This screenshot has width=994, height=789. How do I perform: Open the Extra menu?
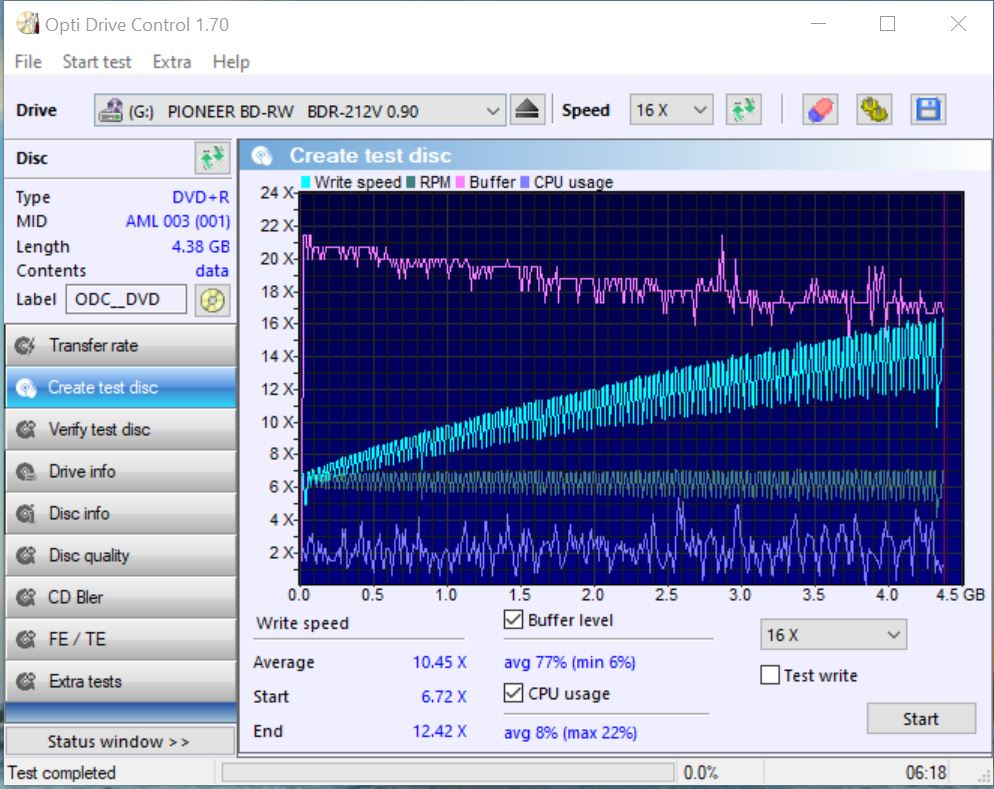pyautogui.click(x=171, y=62)
